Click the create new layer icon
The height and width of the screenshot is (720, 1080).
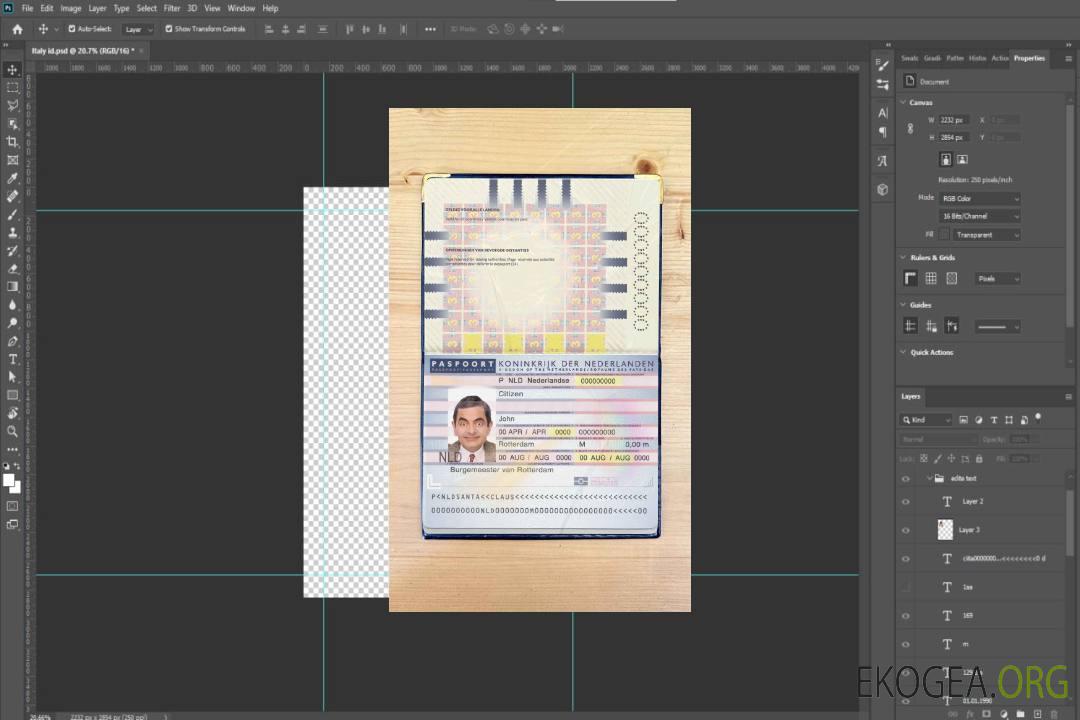tap(1037, 714)
